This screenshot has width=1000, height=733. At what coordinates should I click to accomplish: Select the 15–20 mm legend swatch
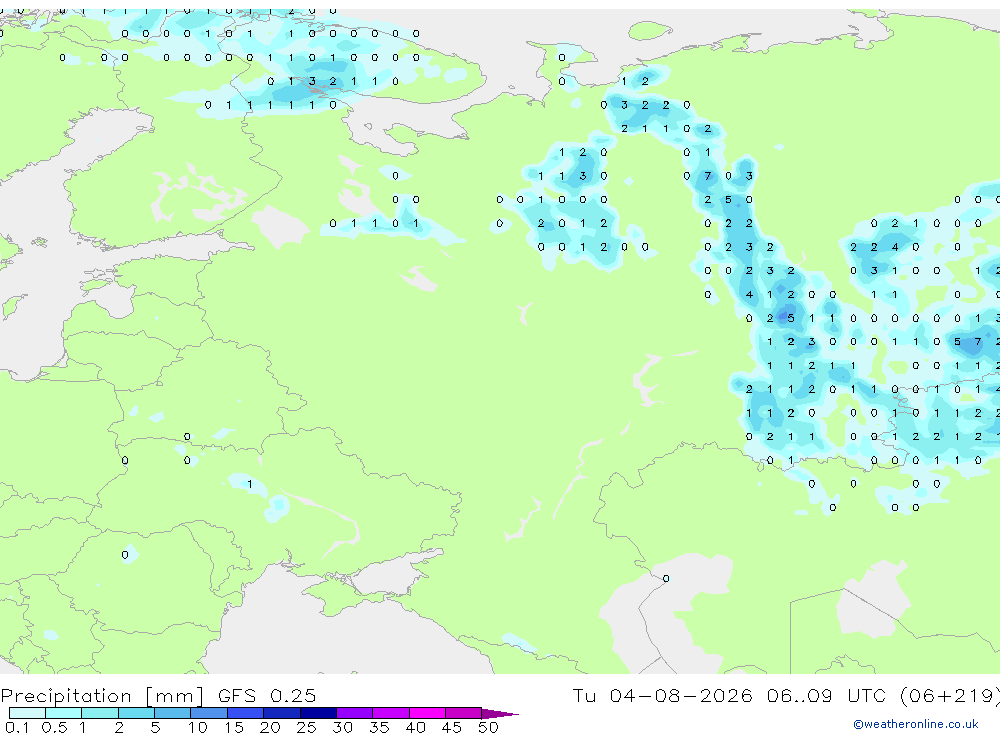(245, 713)
